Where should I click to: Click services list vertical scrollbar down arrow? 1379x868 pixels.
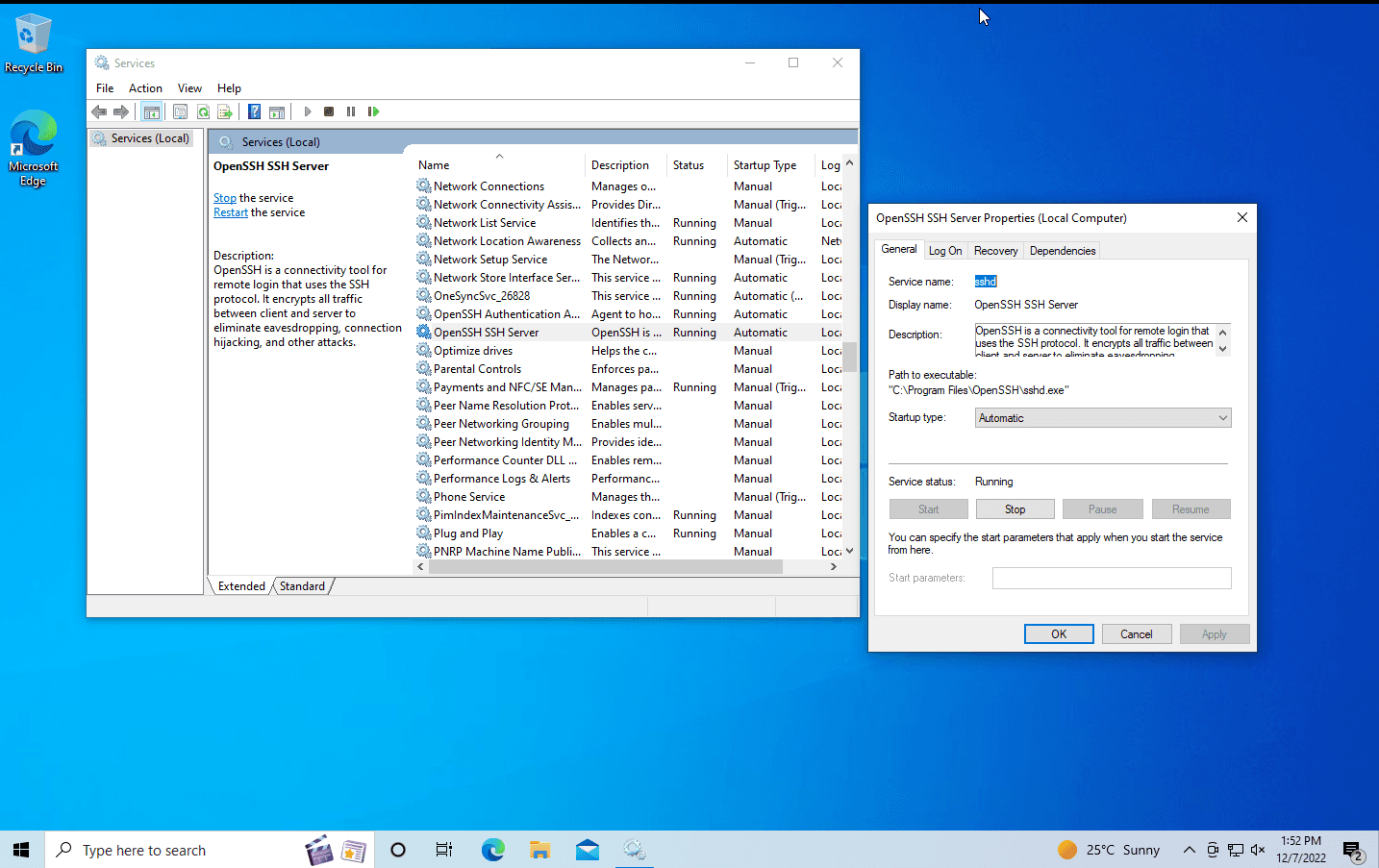point(849,551)
